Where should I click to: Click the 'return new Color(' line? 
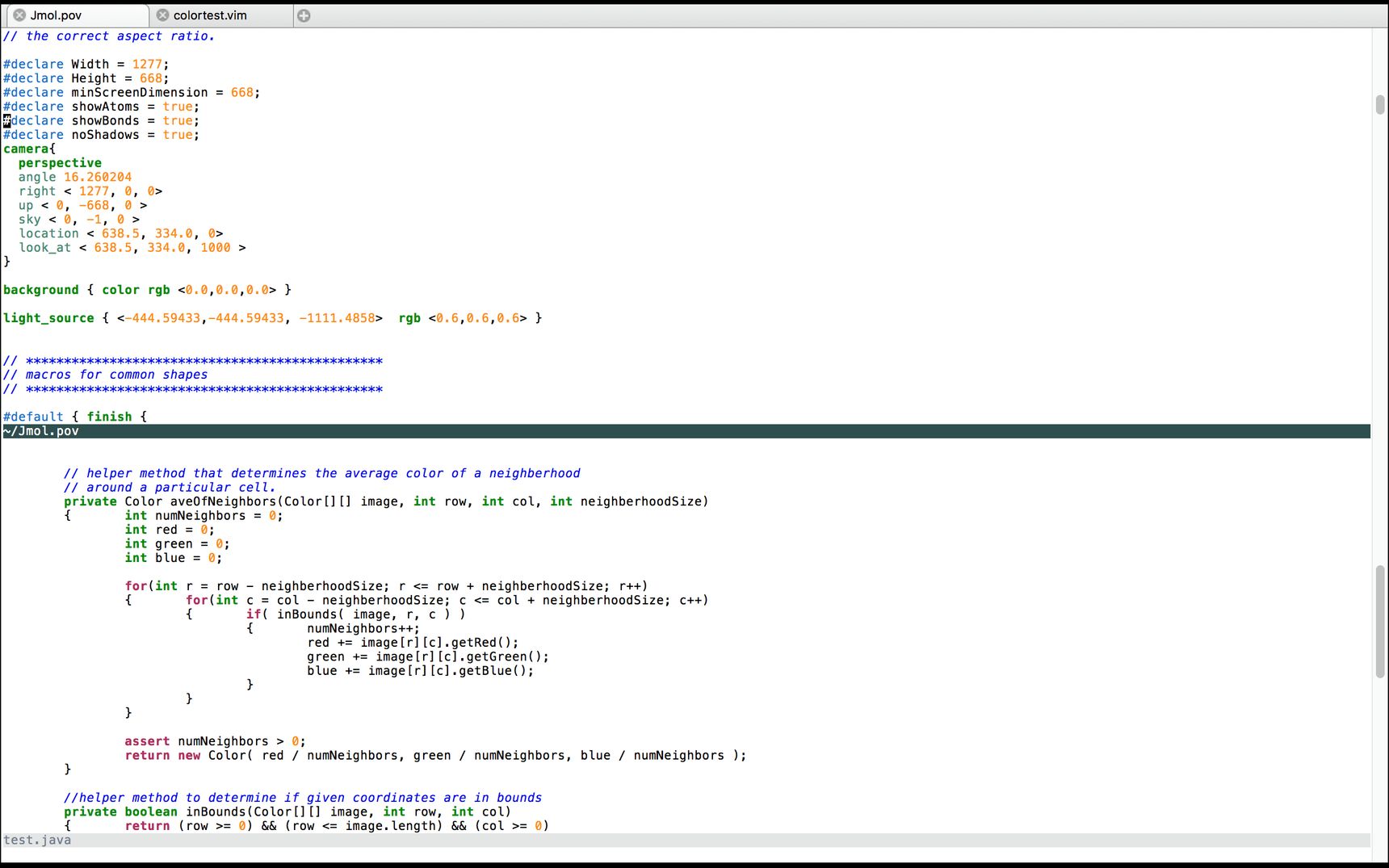436,756
